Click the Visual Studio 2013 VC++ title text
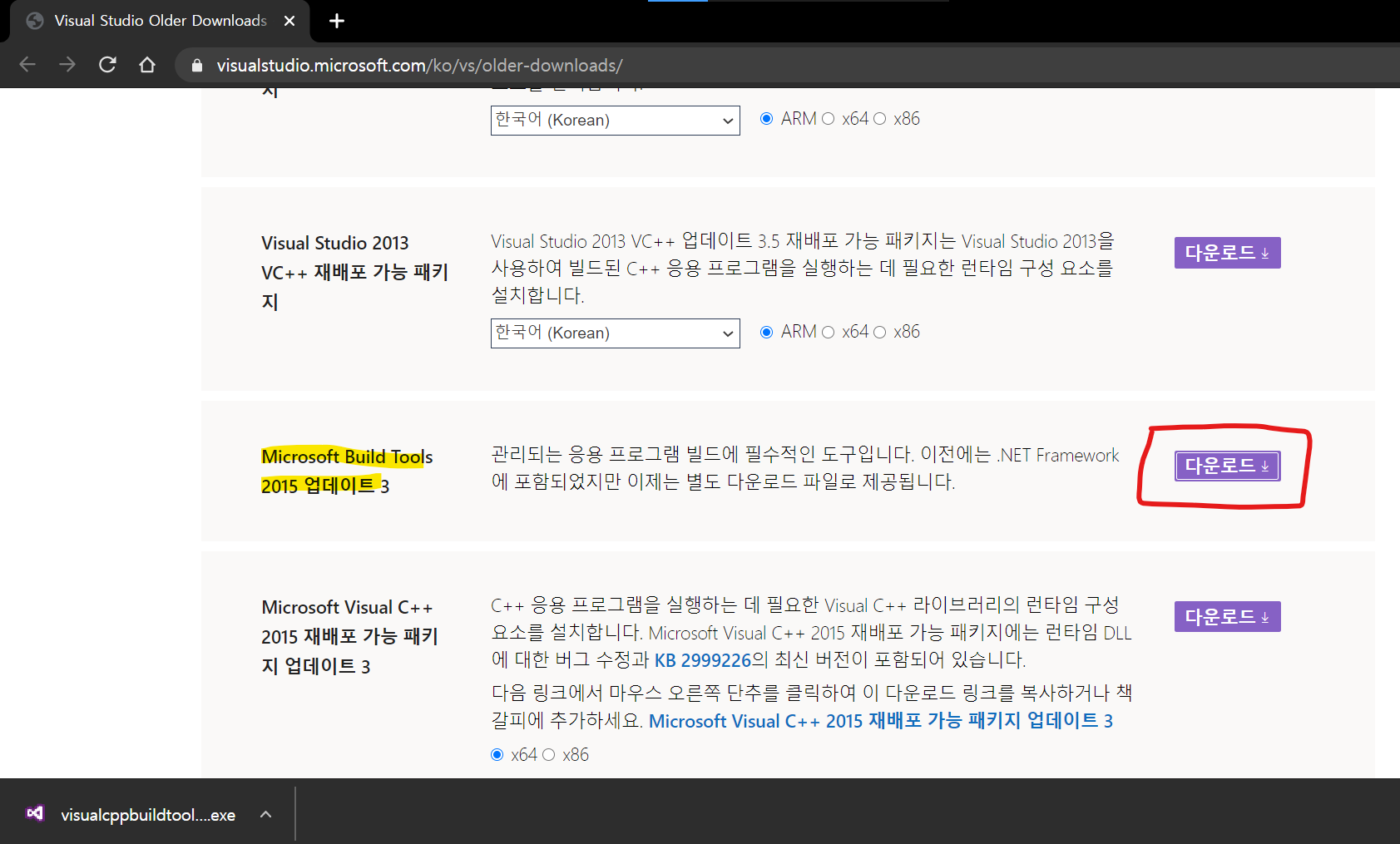 click(354, 272)
